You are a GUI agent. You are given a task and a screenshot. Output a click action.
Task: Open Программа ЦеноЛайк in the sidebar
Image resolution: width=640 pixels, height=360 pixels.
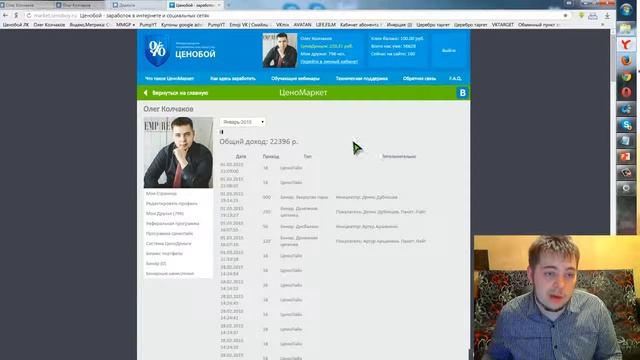[169, 233]
